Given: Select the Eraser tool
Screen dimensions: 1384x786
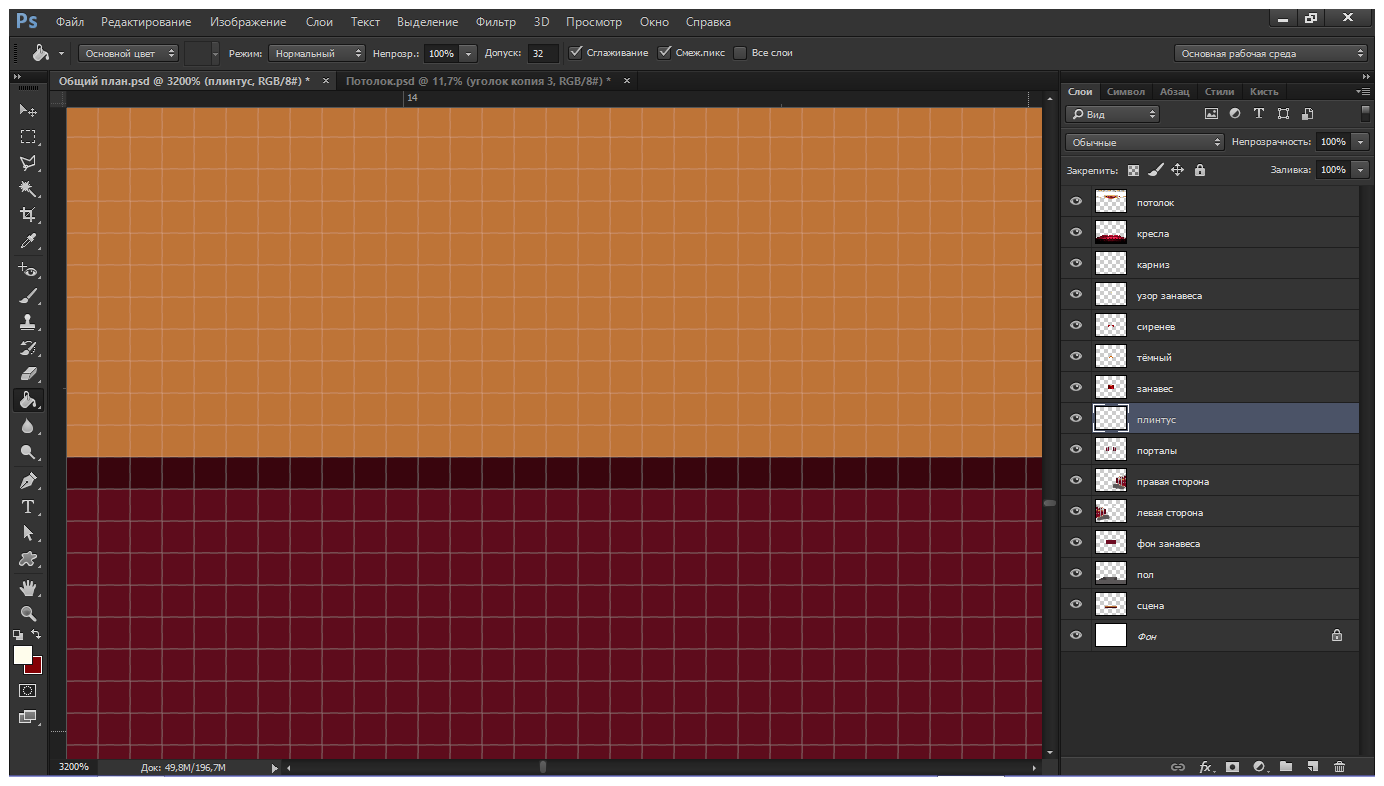Looking at the screenshot, I should pyautogui.click(x=28, y=374).
